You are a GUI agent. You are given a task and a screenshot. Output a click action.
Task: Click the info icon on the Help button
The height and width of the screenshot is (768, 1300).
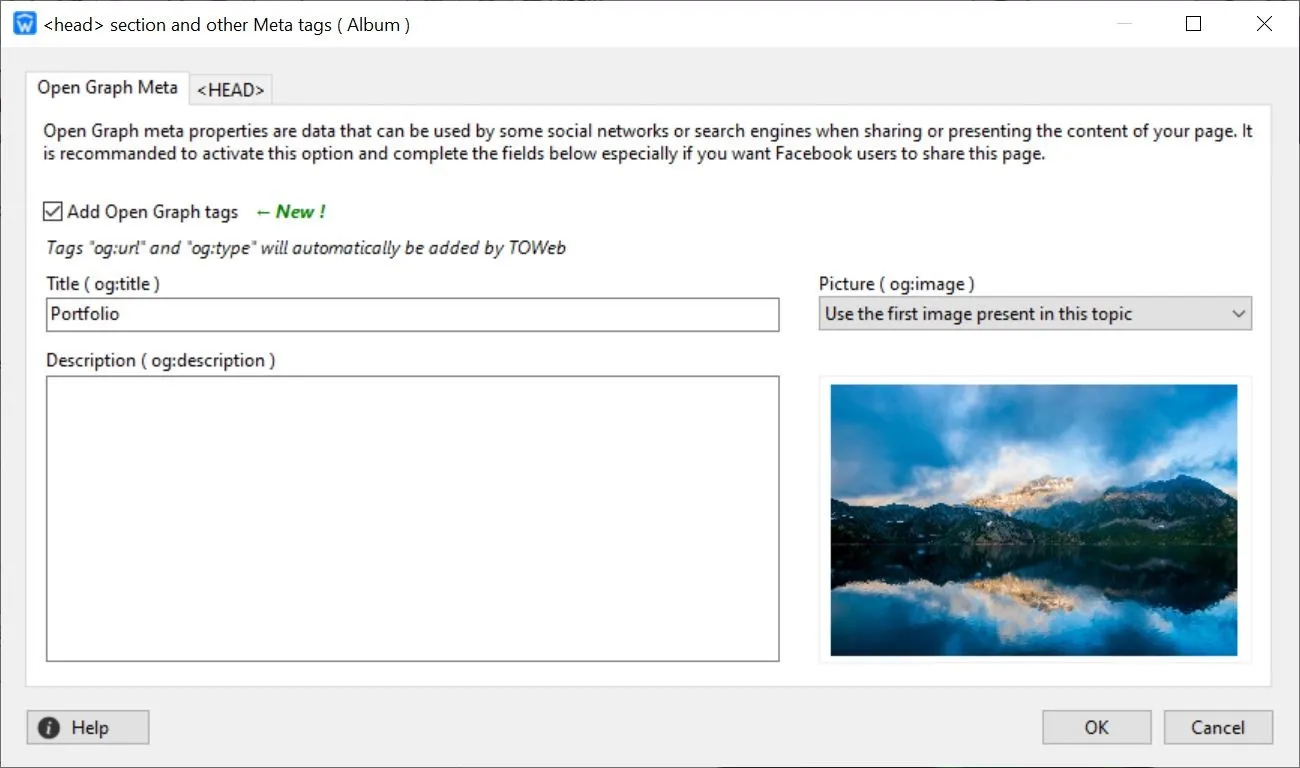[48, 728]
